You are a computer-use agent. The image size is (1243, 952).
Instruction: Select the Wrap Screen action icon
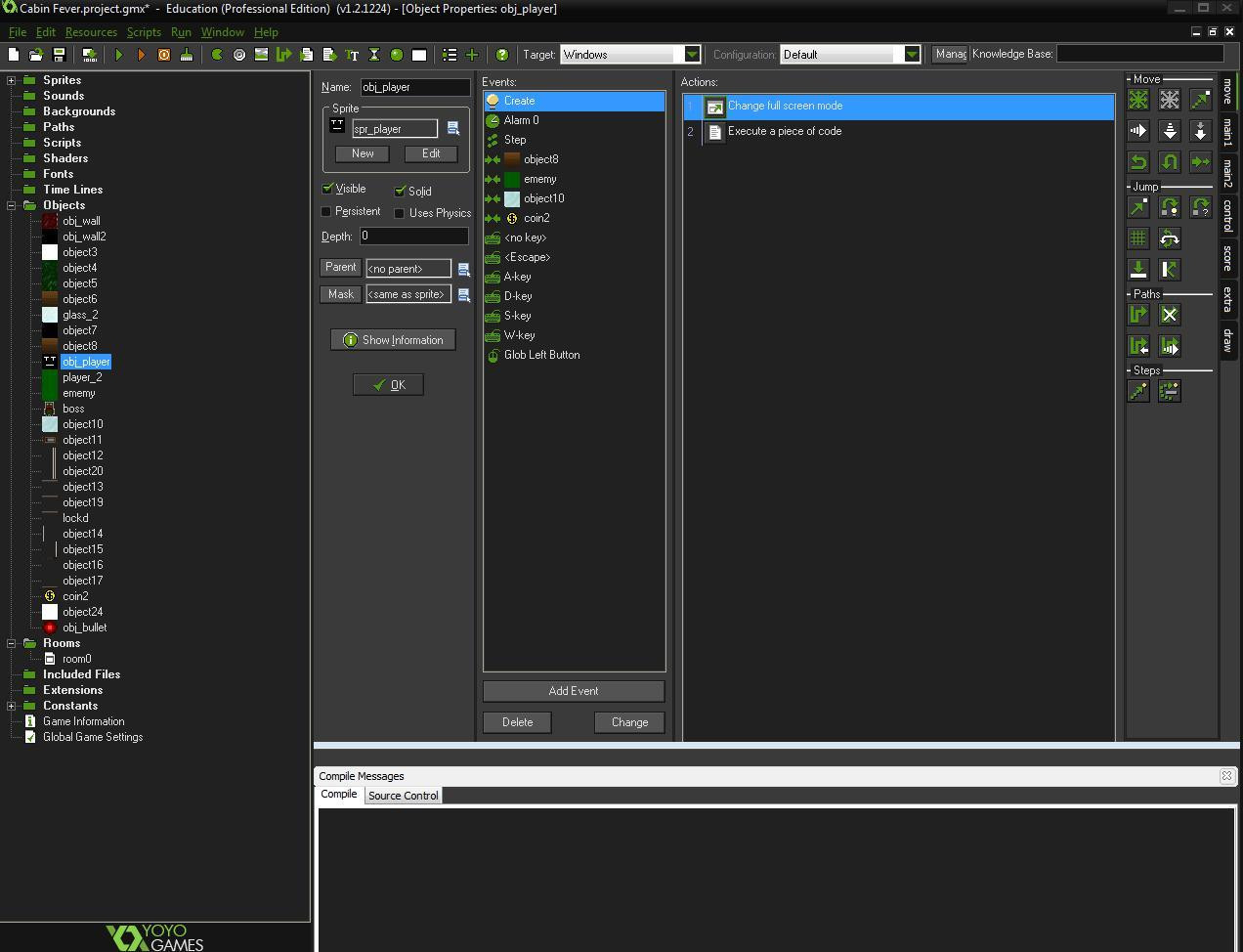pos(1170,238)
